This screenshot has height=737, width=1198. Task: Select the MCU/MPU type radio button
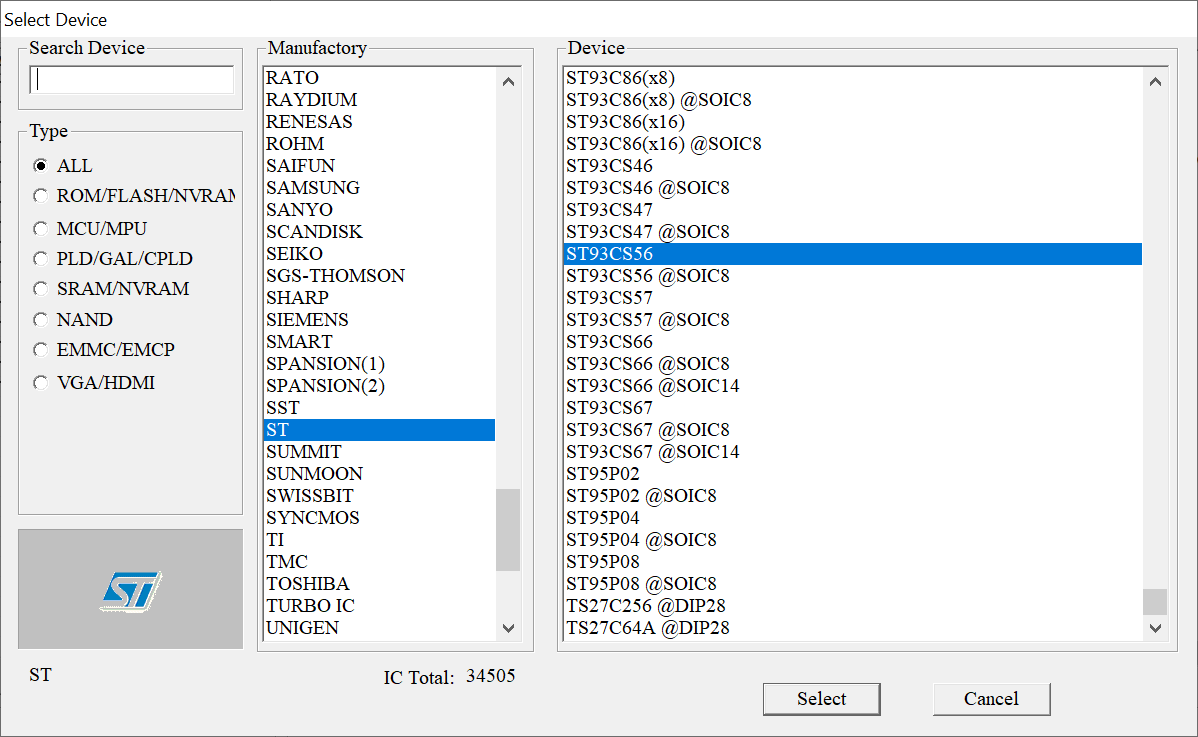(40, 228)
